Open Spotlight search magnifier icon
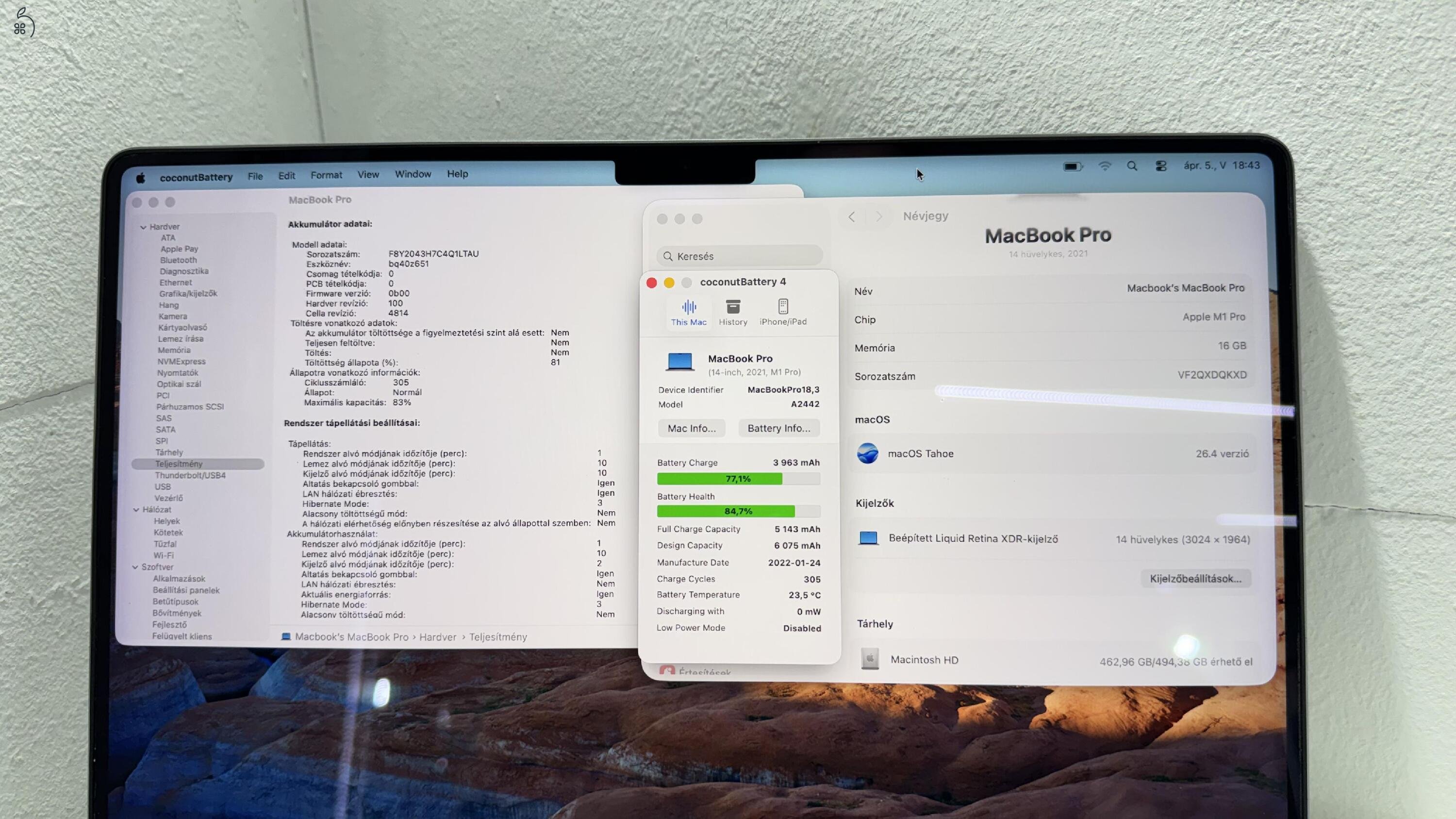1456x819 pixels. pos(1132,166)
